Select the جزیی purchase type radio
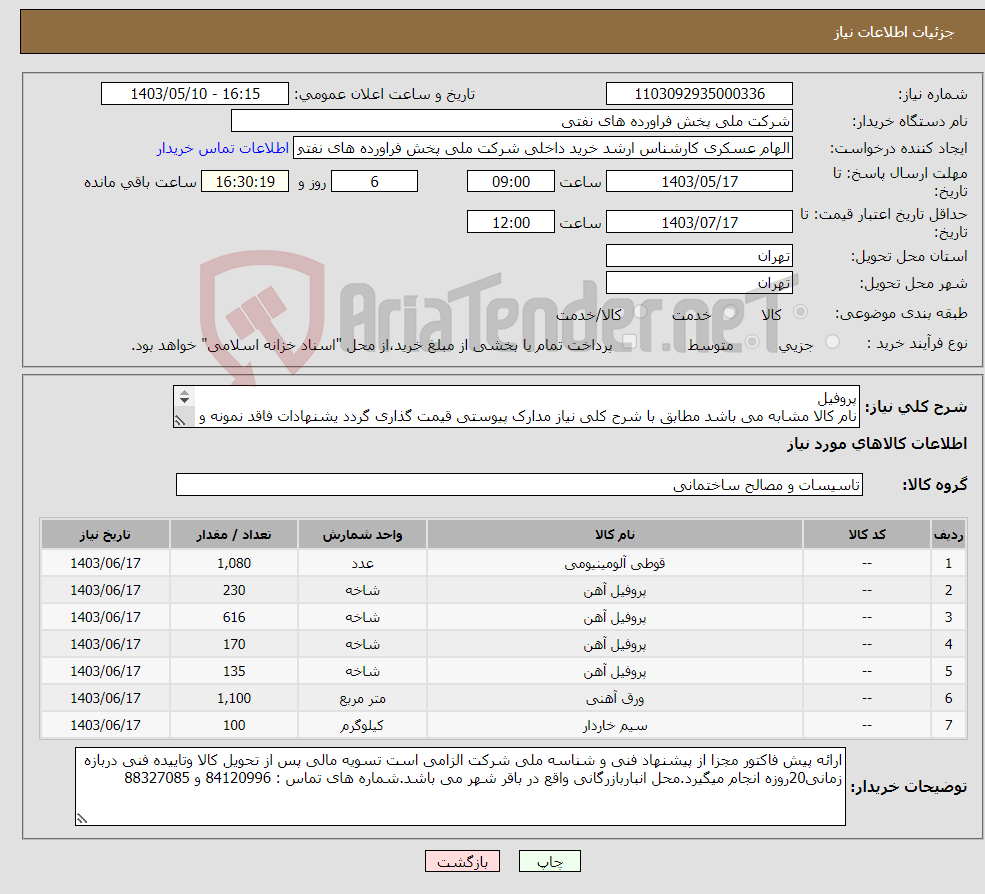Screen dimensions: 985x894 coord(832,342)
